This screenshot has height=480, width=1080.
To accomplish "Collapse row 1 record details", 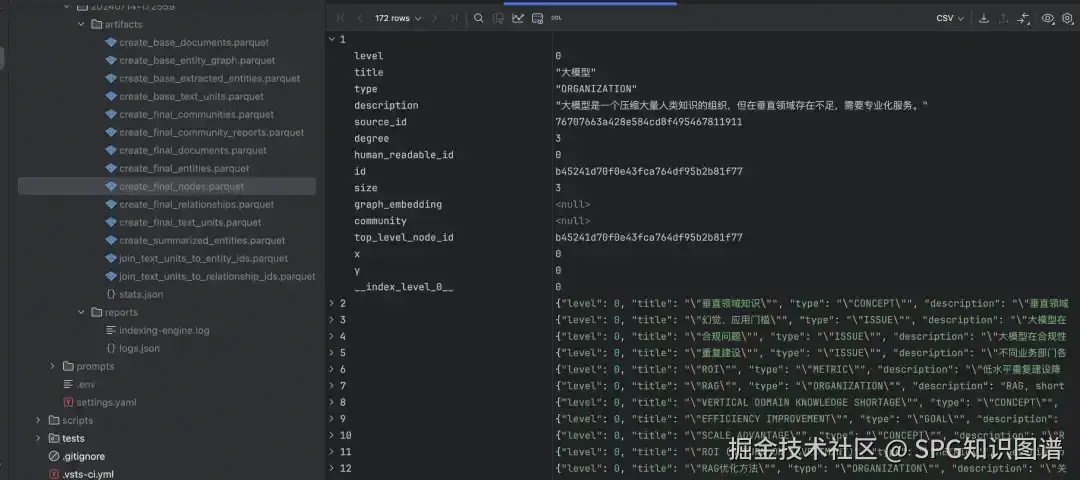I will coord(332,39).
